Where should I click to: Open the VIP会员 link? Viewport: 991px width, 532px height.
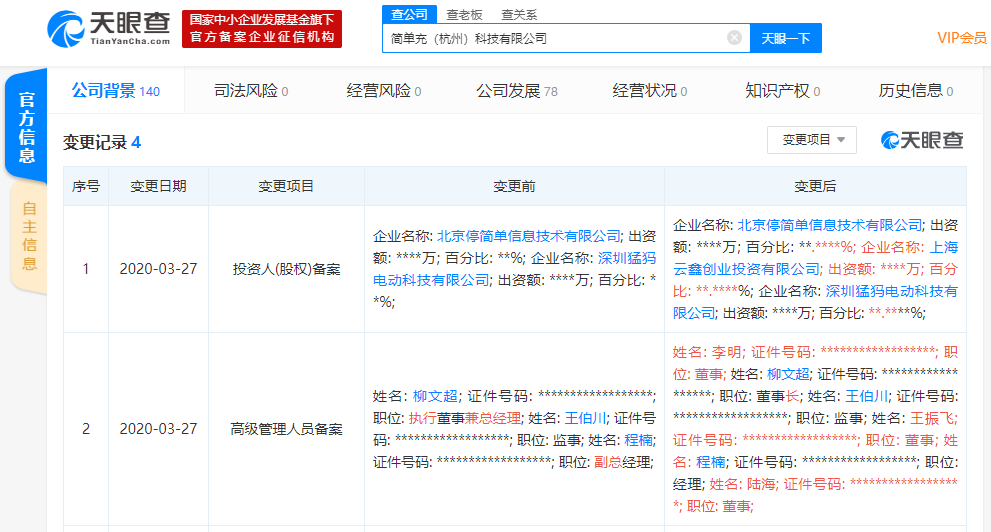click(x=962, y=38)
